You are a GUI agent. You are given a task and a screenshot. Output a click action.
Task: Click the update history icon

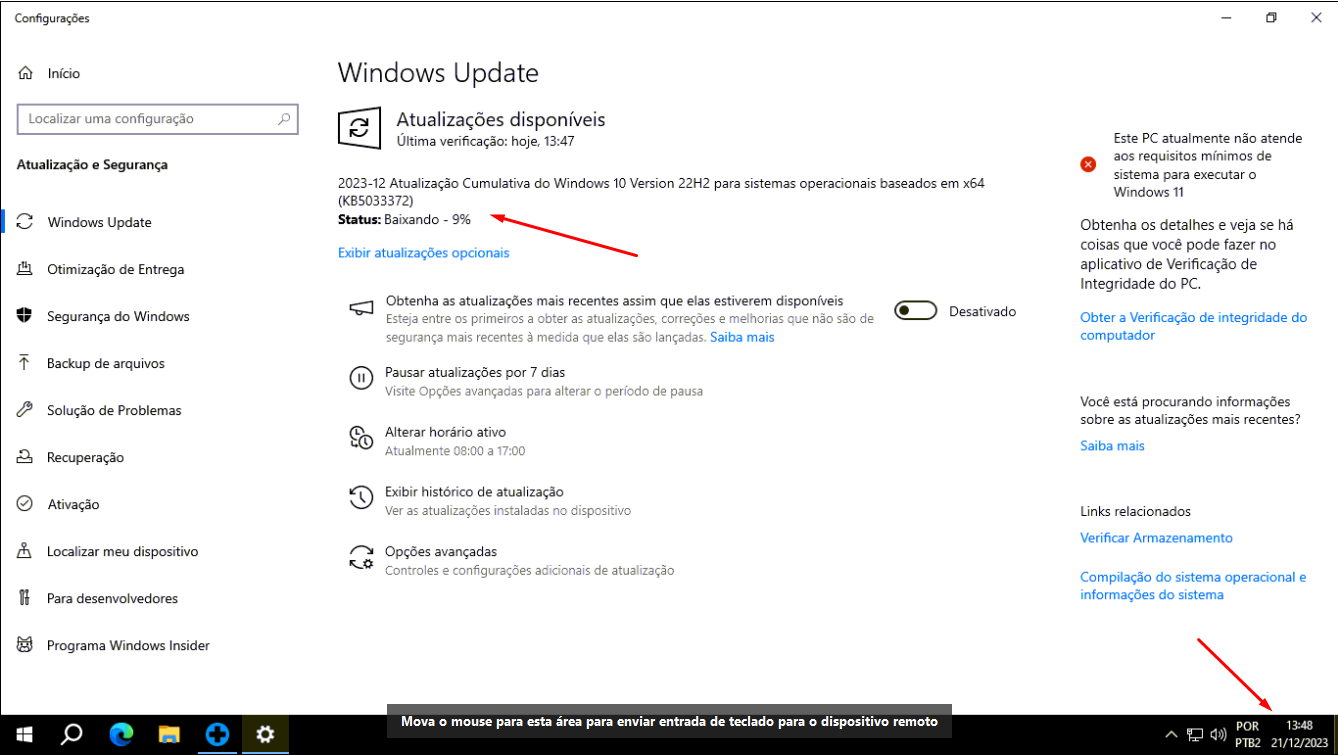click(360, 497)
